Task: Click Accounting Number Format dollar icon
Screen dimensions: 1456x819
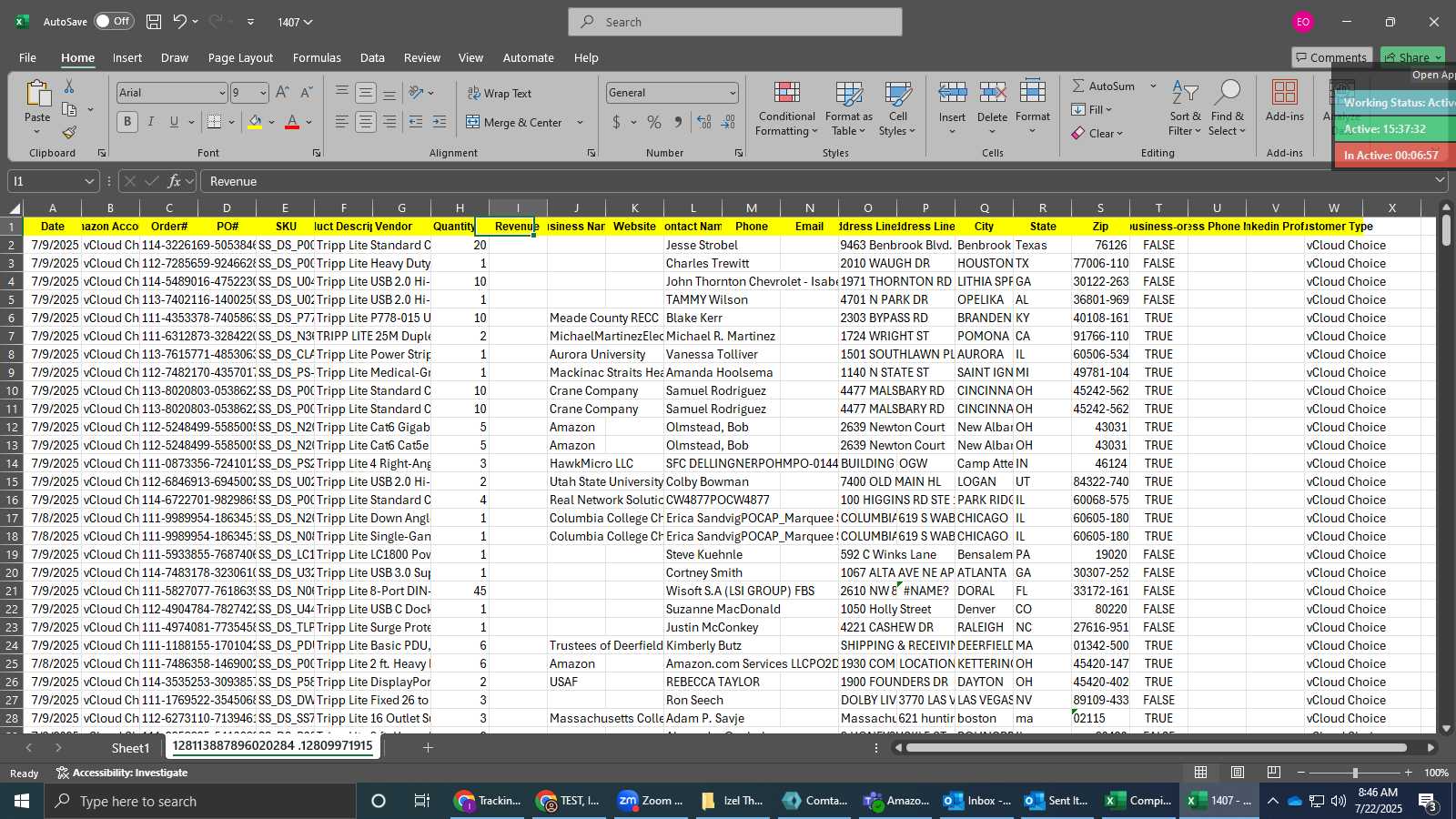Action: coord(616,122)
